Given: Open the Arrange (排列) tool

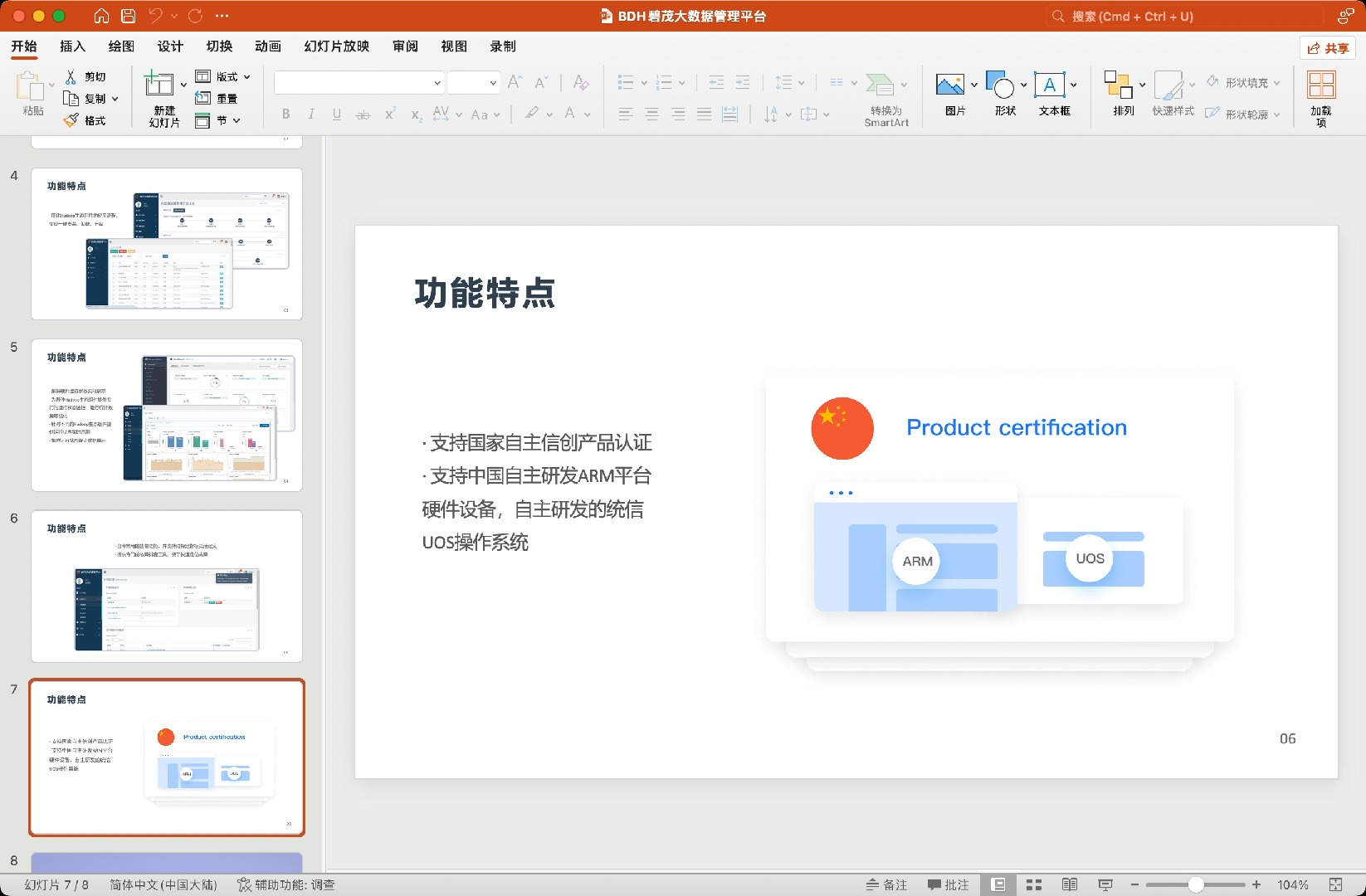Looking at the screenshot, I should pos(1124,94).
